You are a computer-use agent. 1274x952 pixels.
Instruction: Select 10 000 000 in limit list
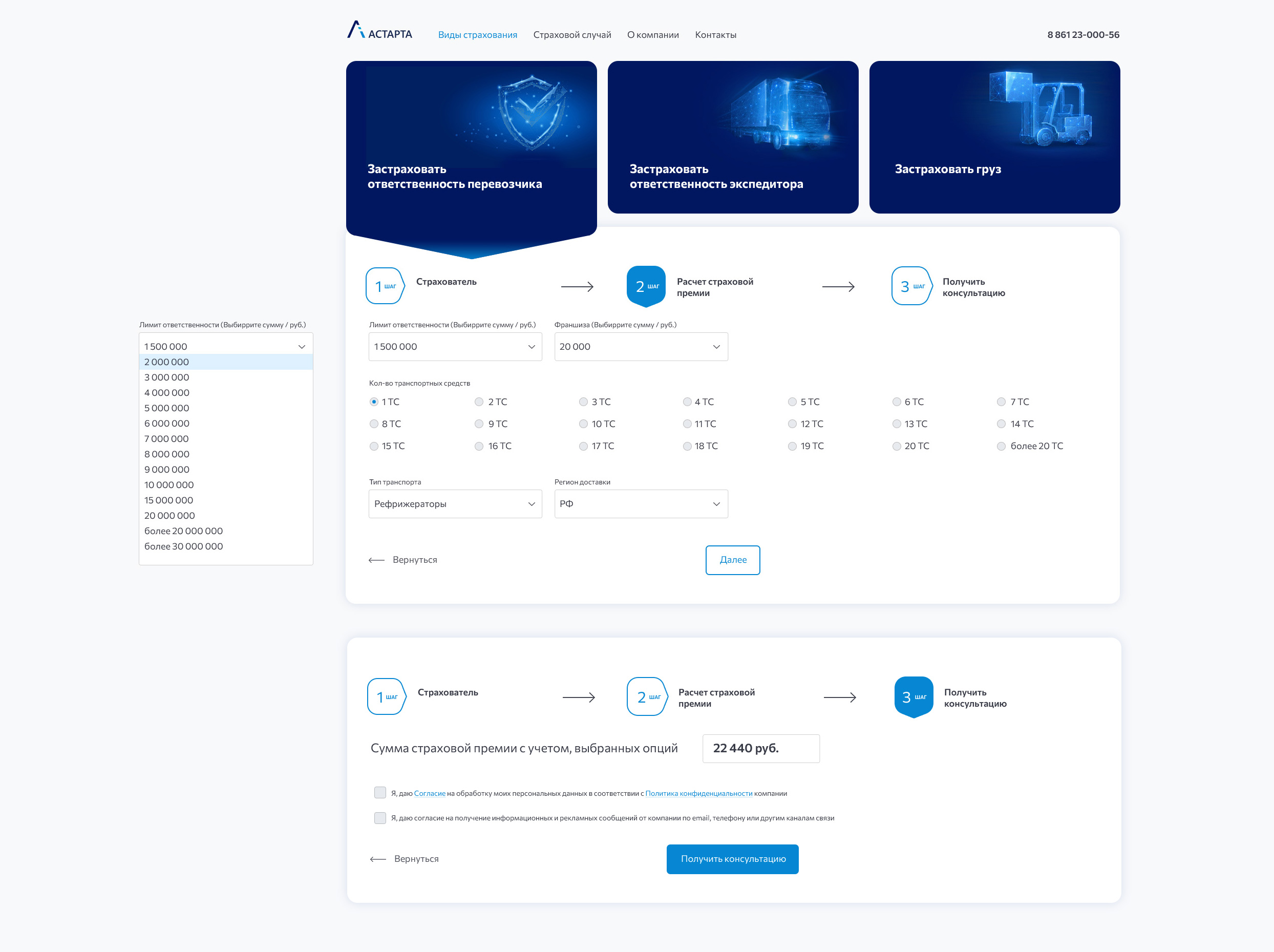coord(226,484)
